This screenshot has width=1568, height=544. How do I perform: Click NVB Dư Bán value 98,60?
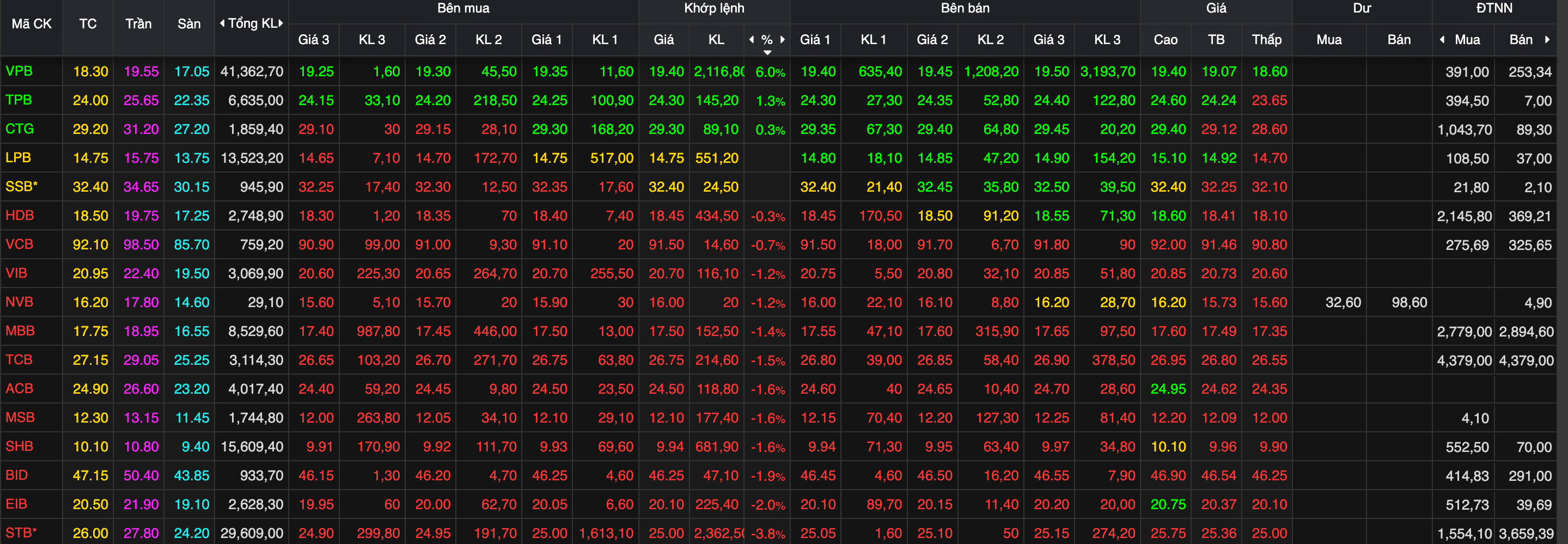(x=1409, y=302)
